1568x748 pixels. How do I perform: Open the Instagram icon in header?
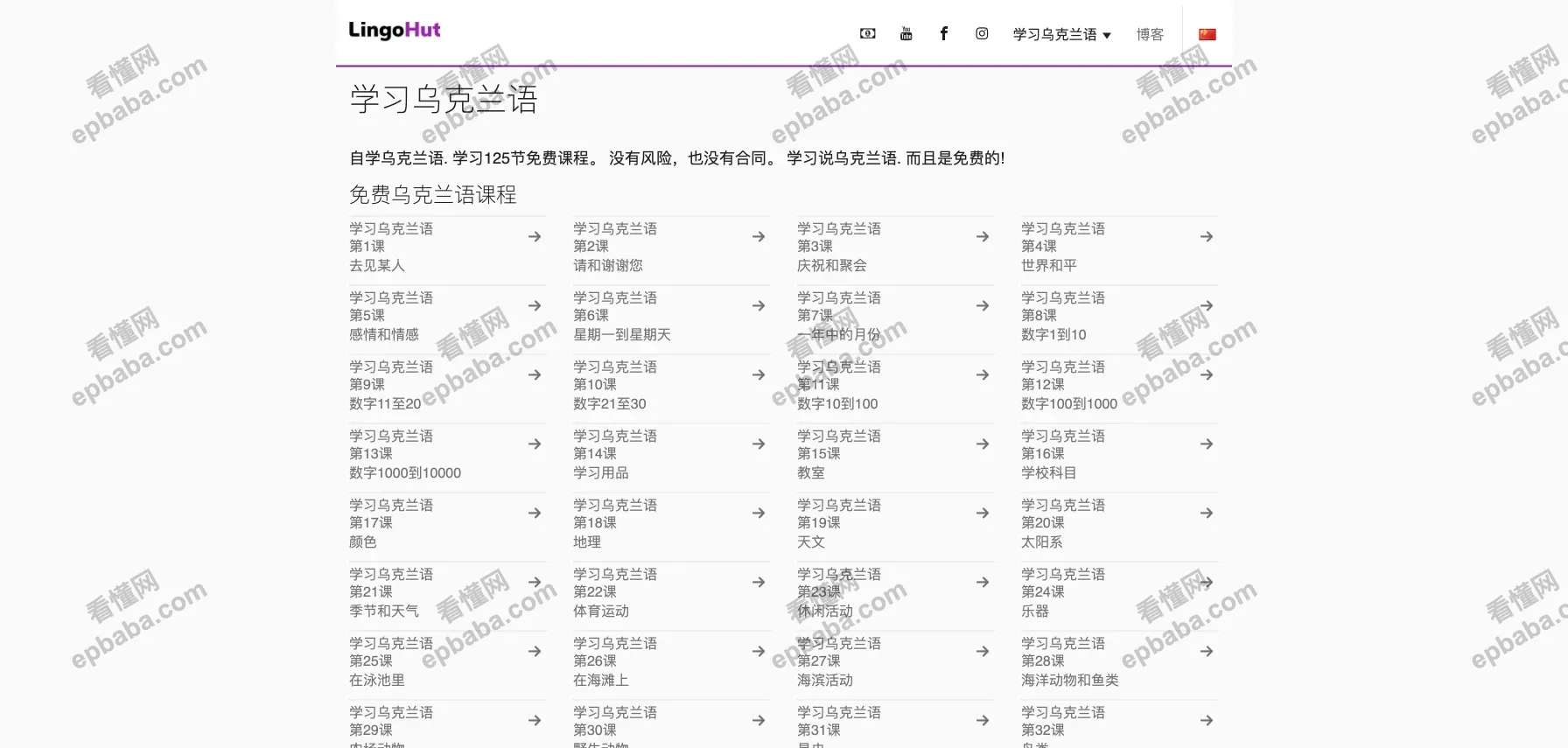pos(982,34)
